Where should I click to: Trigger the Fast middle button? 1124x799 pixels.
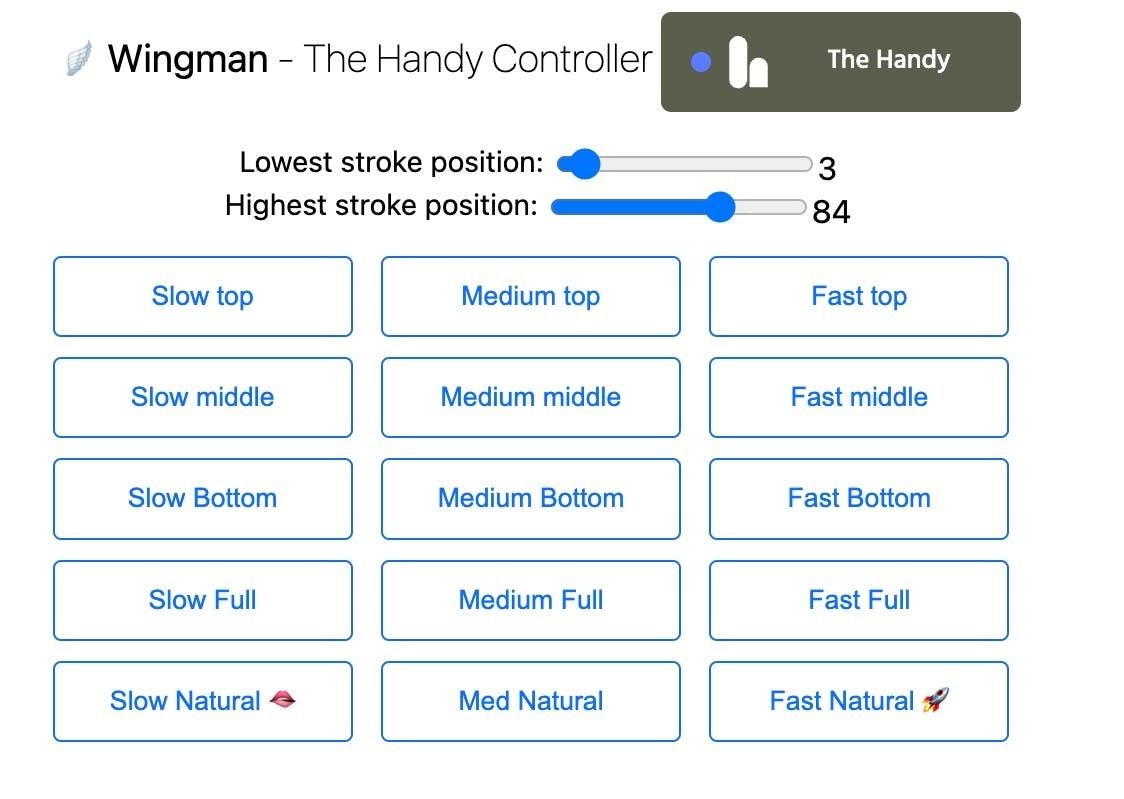tap(859, 397)
